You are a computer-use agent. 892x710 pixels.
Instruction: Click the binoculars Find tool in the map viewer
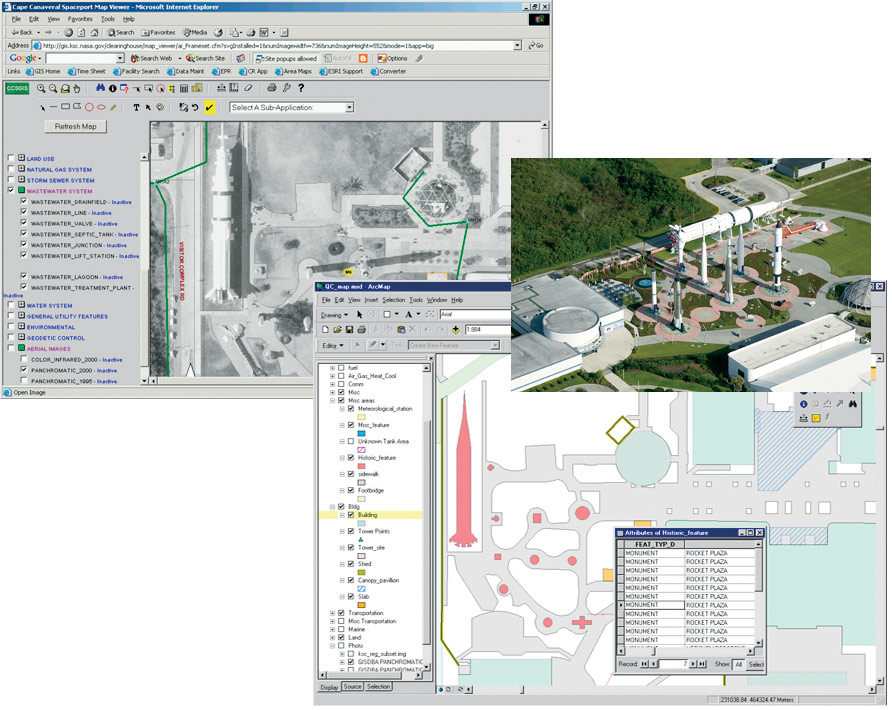coord(101,88)
